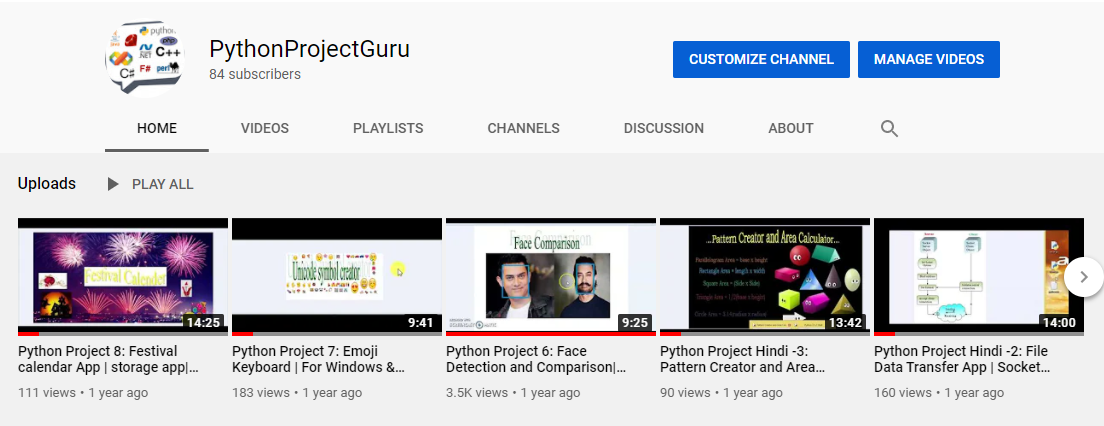Click the 183 views metadata text
The image size is (1104, 426).
261,393
